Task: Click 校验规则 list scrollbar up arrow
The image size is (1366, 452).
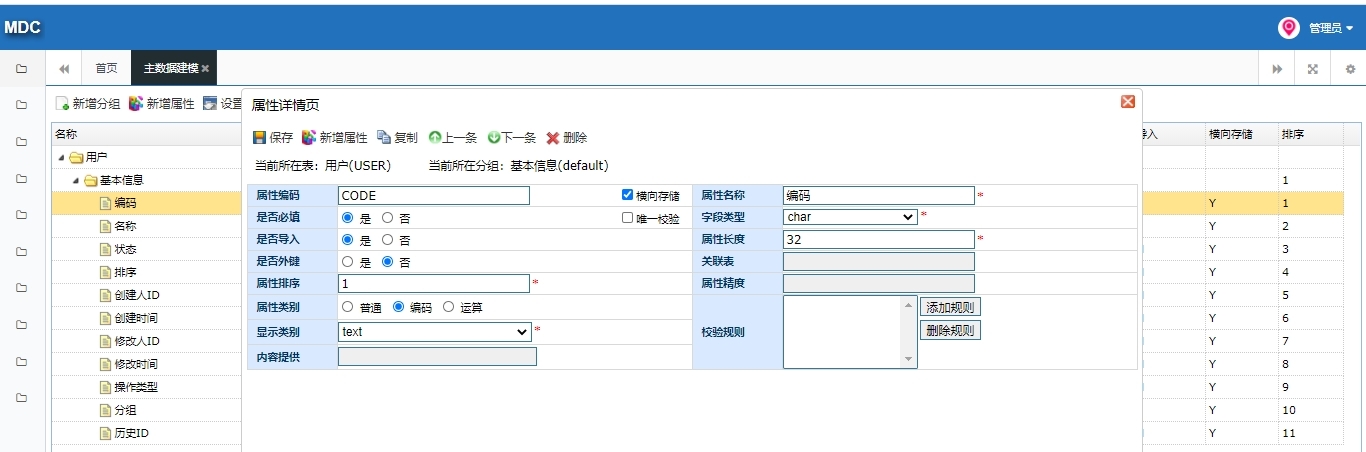Action: click(x=909, y=304)
